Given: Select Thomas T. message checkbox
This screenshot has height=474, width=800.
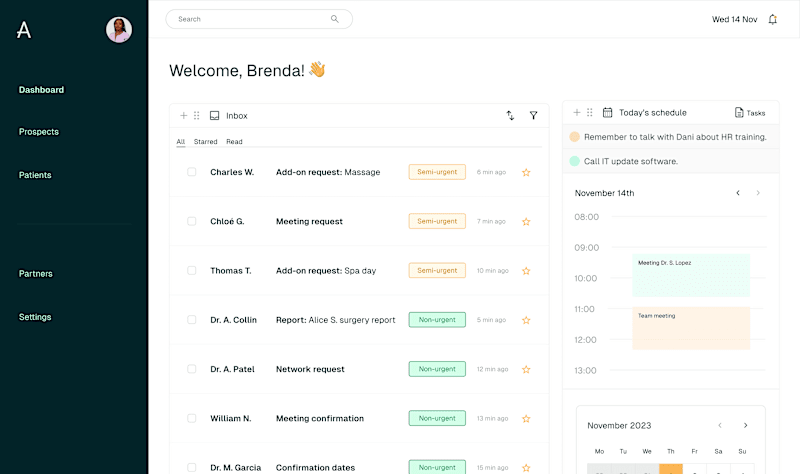Looking at the screenshot, I should 191,270.
